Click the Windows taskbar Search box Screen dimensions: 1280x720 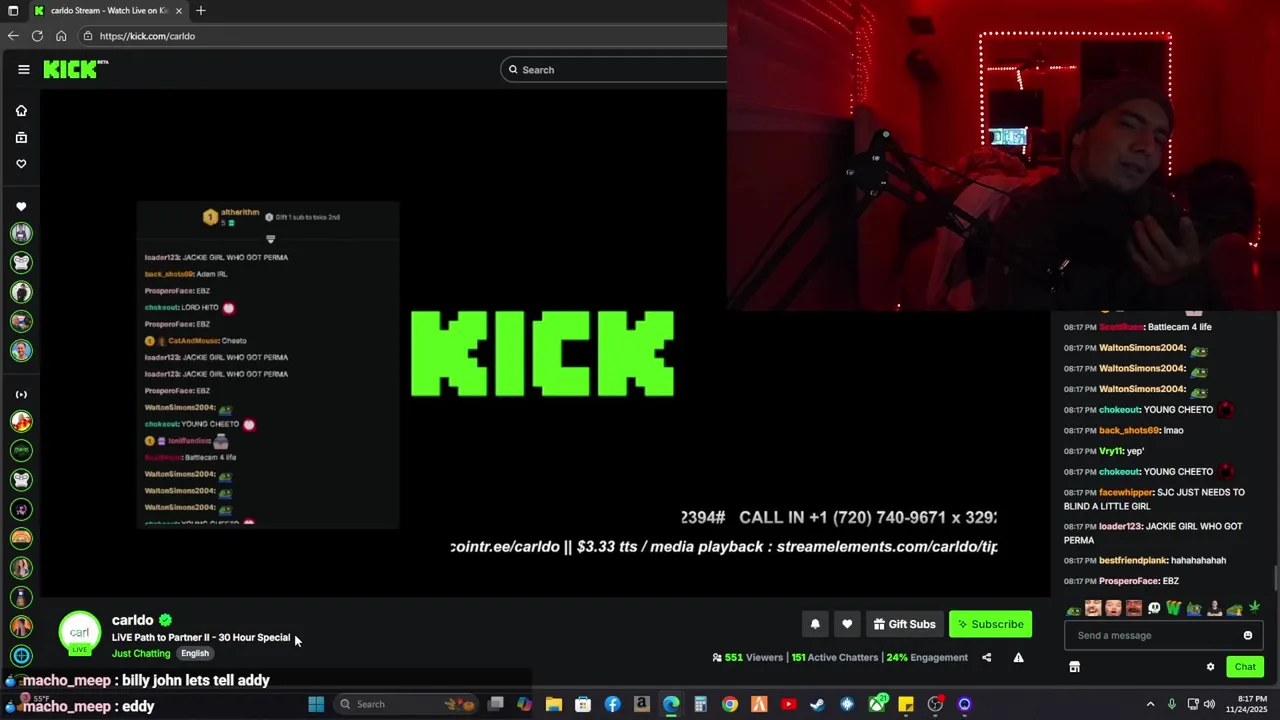click(x=404, y=704)
